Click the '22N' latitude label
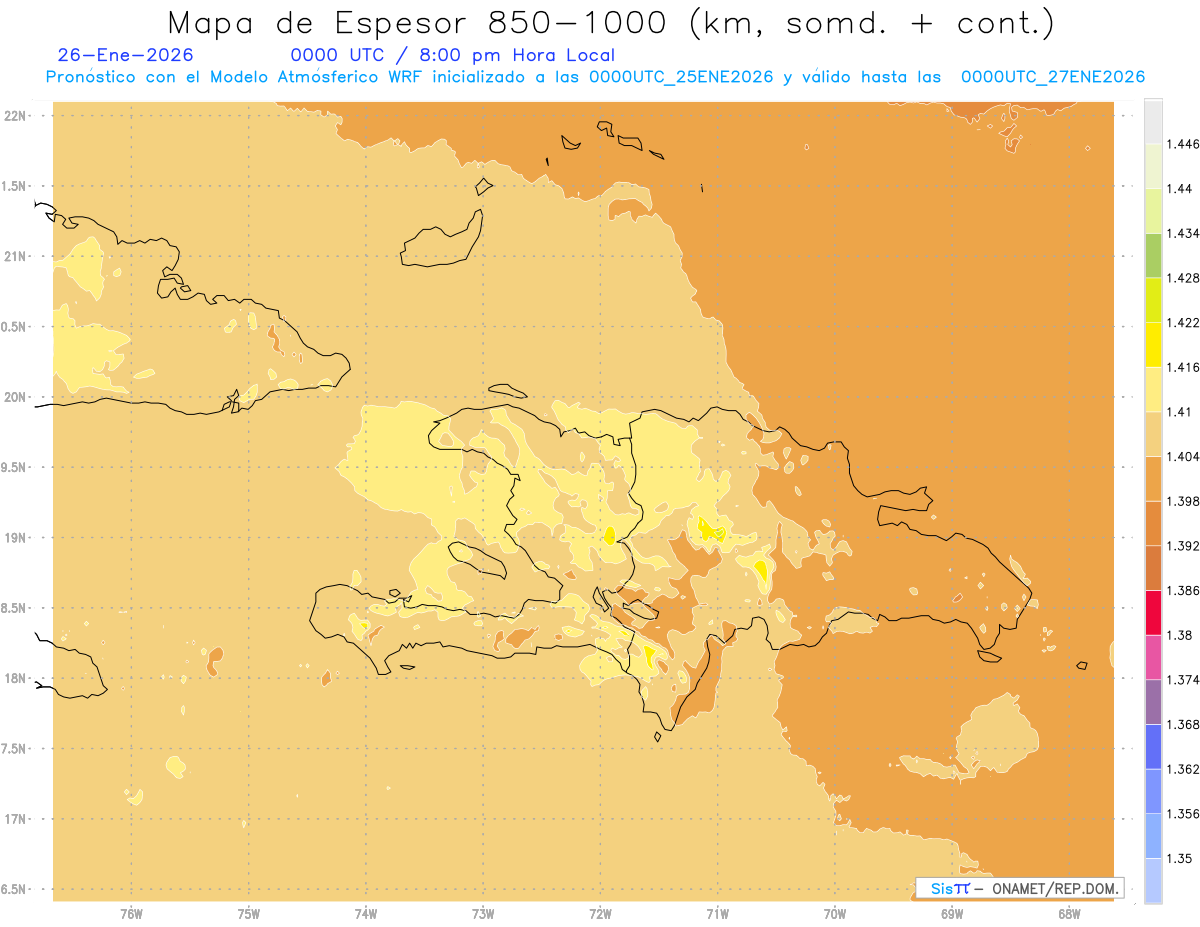 (15, 116)
